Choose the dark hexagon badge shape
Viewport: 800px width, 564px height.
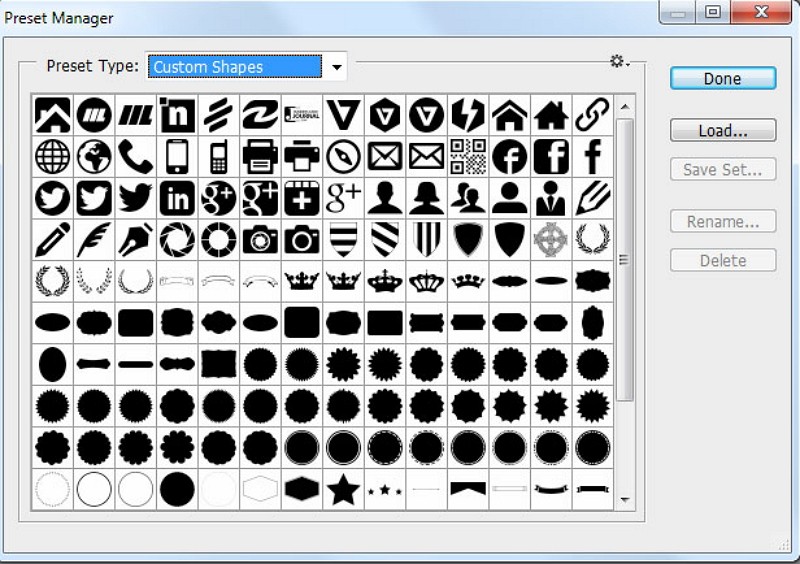tap(302, 489)
